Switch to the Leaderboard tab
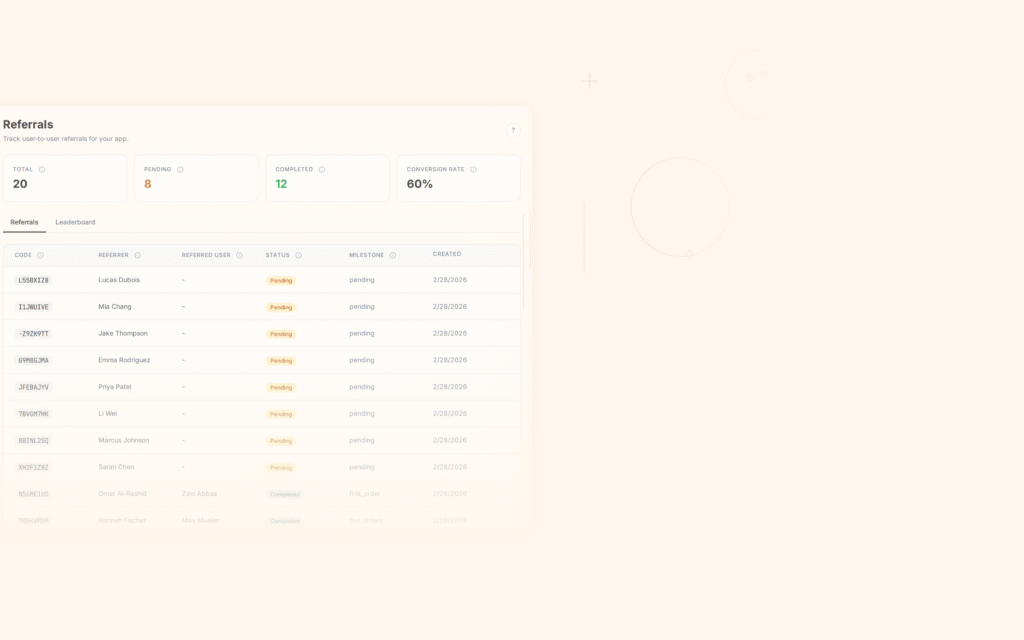1024x640 pixels. click(75, 222)
